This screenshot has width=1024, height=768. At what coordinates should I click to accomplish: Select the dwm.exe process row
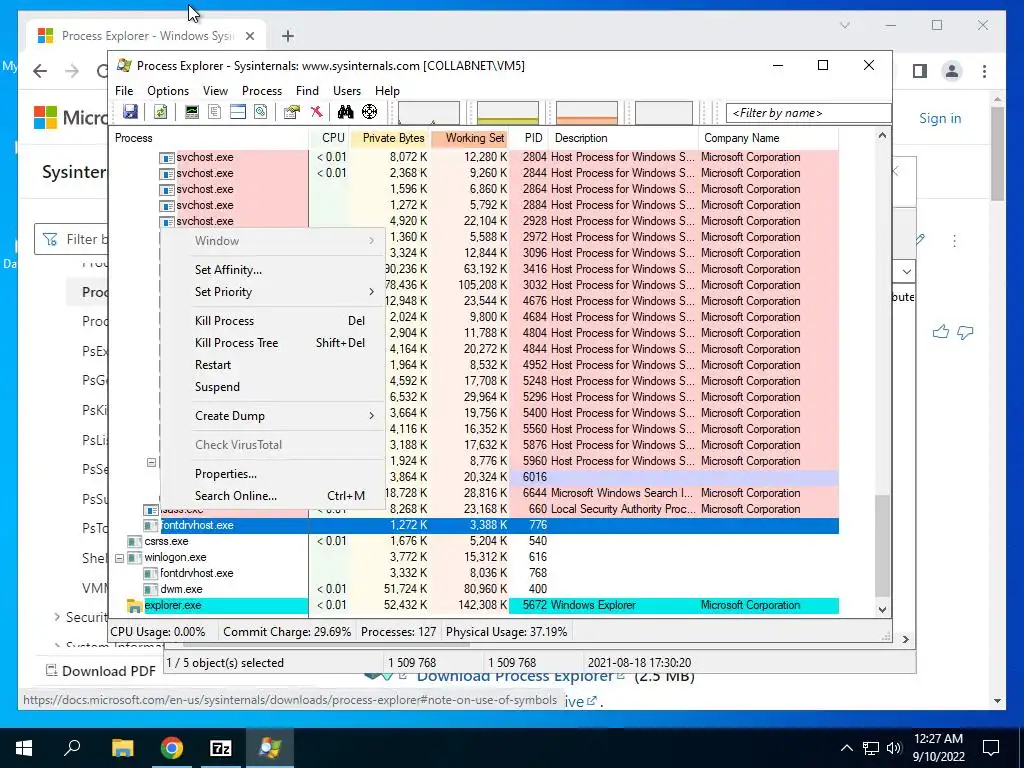(x=473, y=589)
